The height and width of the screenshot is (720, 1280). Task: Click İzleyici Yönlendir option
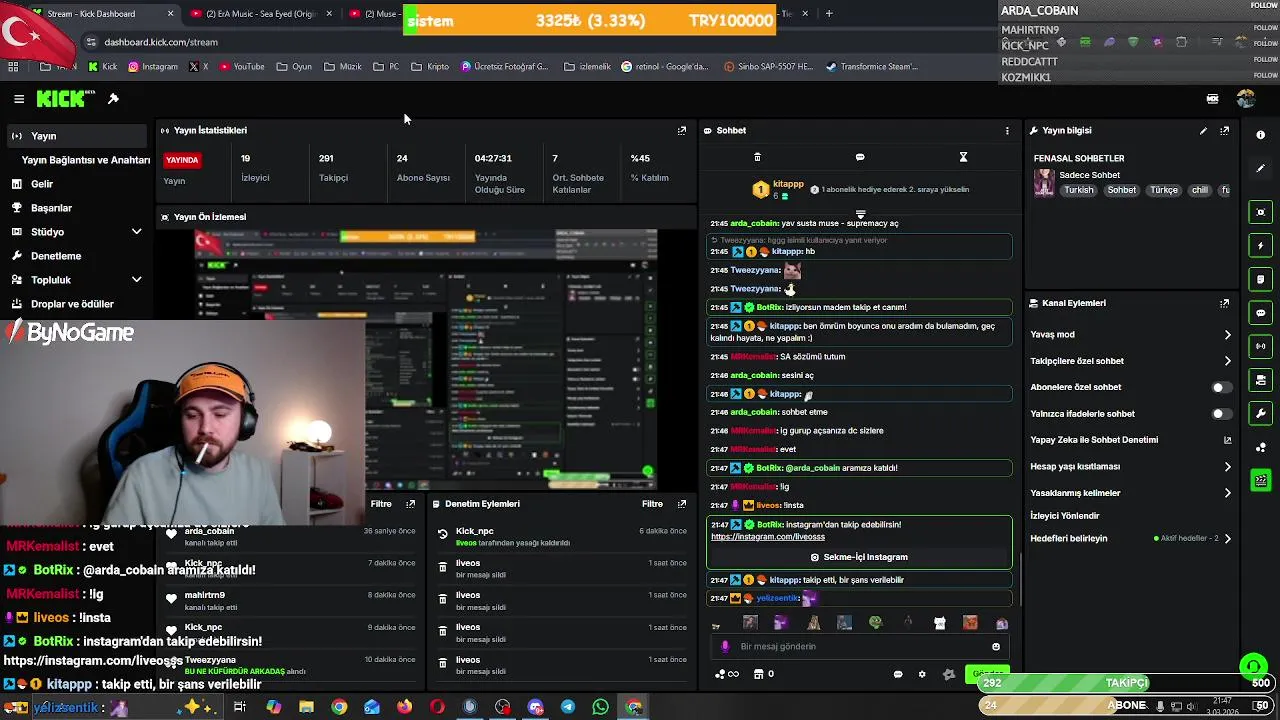point(1065,516)
